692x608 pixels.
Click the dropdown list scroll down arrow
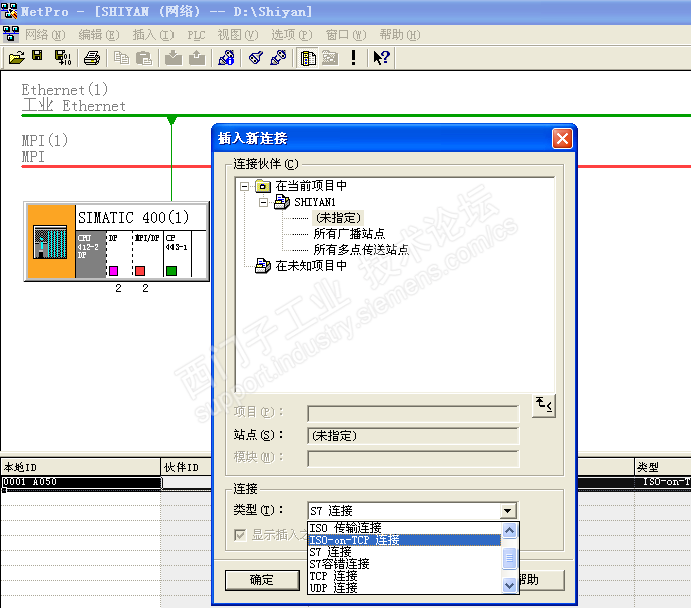tap(509, 585)
